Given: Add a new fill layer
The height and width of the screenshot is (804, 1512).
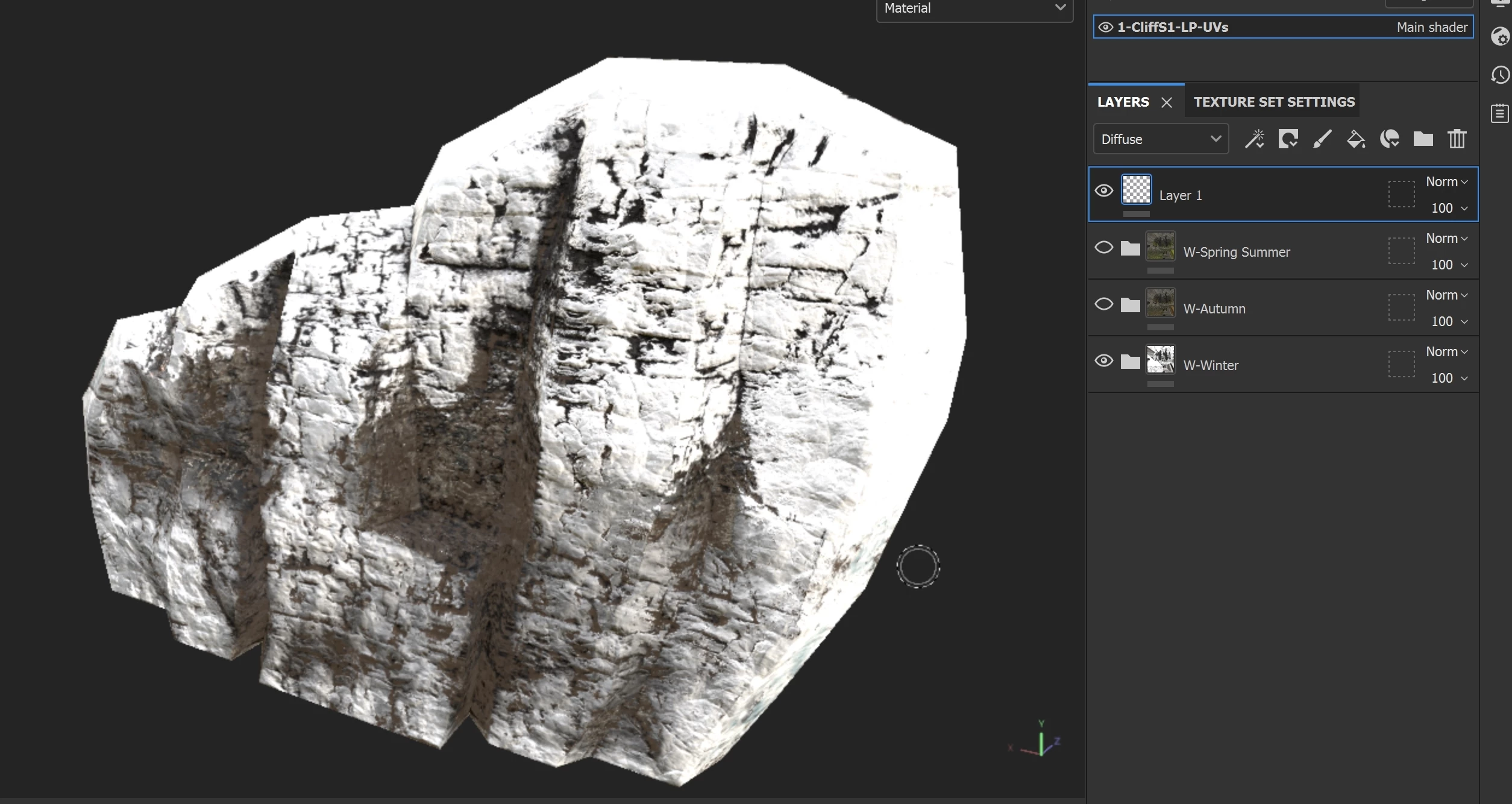Looking at the screenshot, I should [x=1355, y=139].
